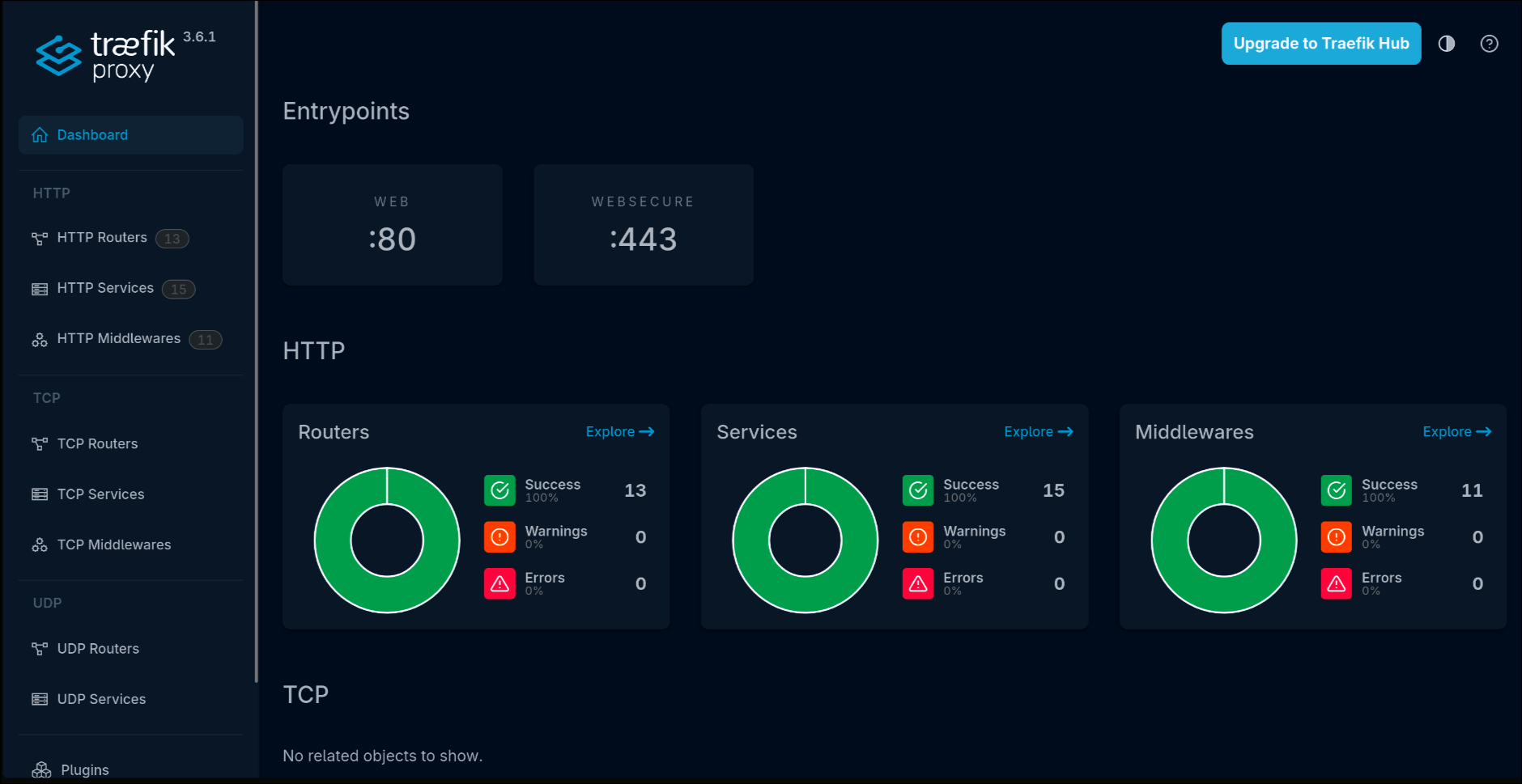Switch to TCP Services in sidebar
Image resolution: width=1522 pixels, height=784 pixels.
pyautogui.click(x=40, y=494)
